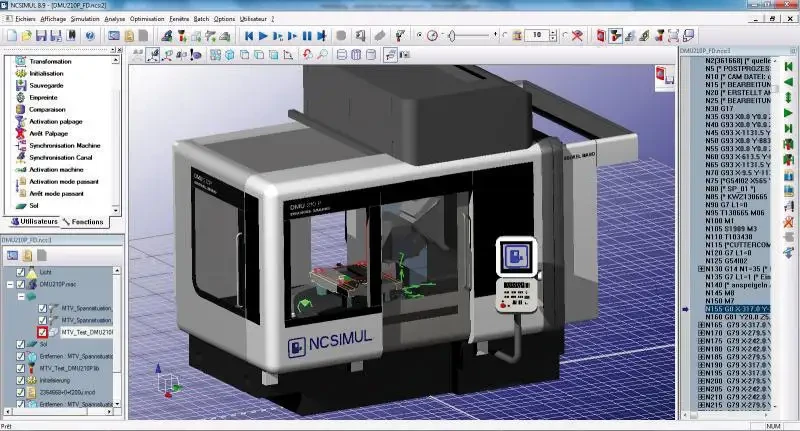
Task: Click the N100 M1 program line
Action: pos(720,221)
